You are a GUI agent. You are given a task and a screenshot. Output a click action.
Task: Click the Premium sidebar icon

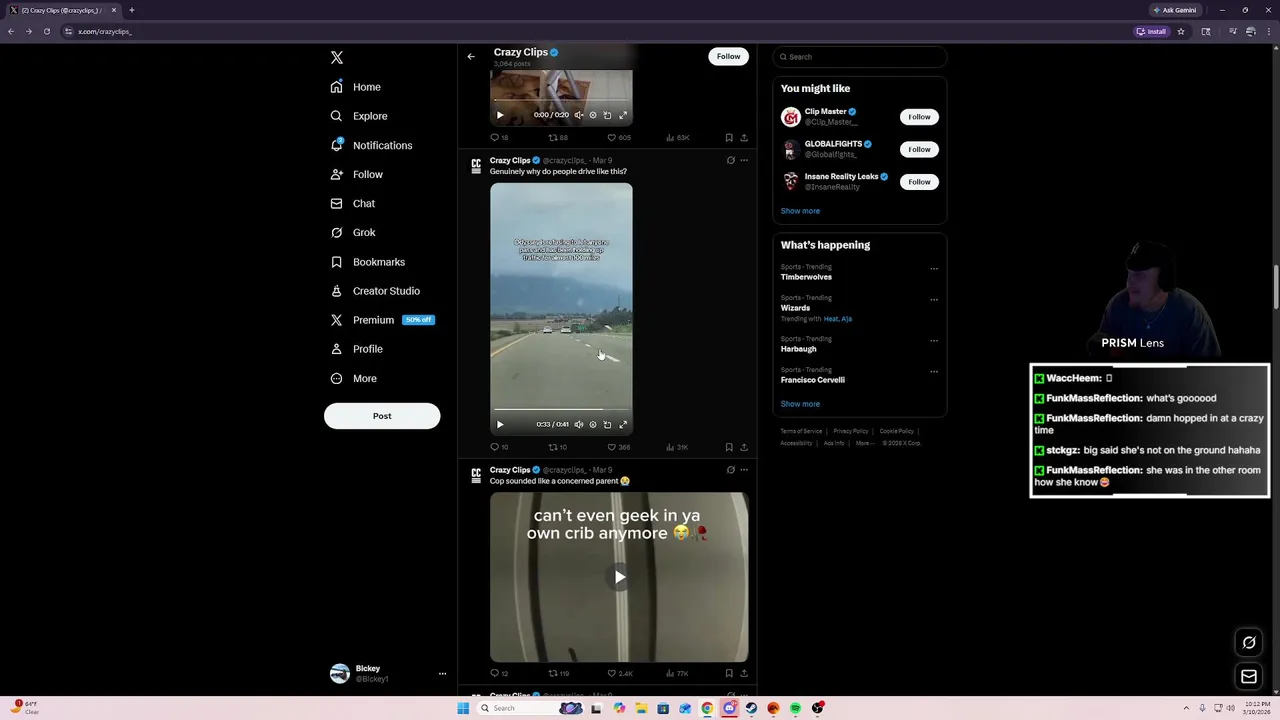[337, 320]
